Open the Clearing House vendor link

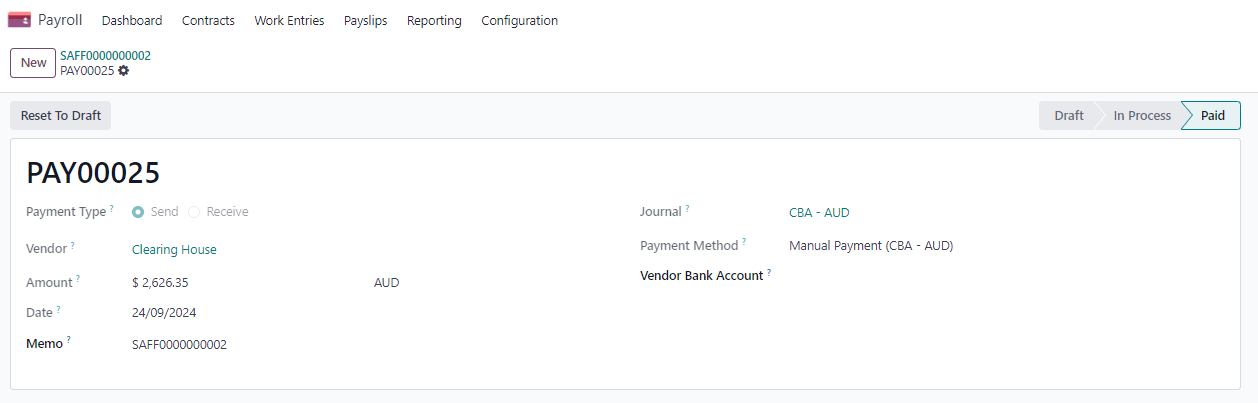(x=174, y=250)
